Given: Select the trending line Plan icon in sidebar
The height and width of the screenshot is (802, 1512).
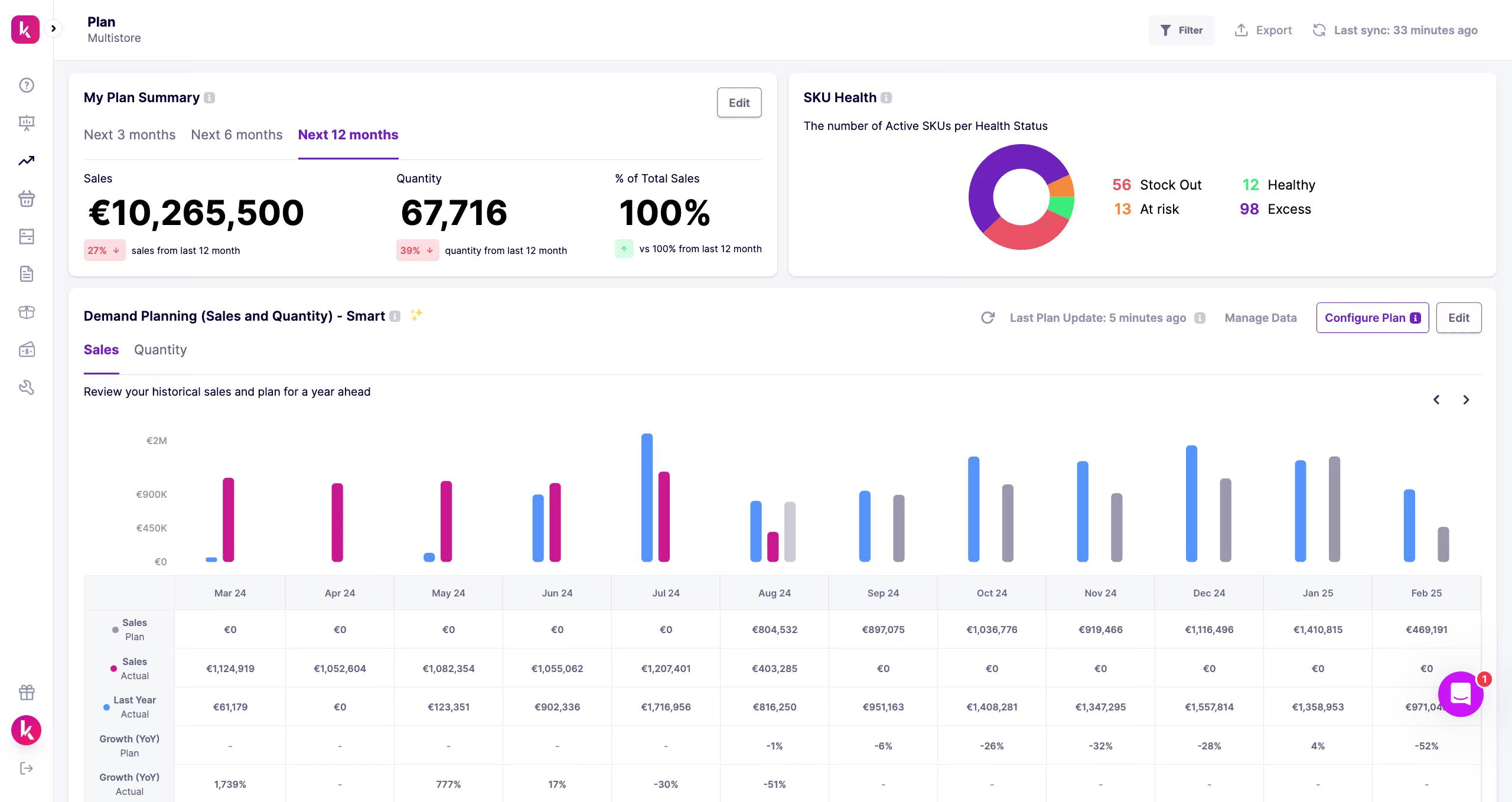Looking at the screenshot, I should [27, 161].
